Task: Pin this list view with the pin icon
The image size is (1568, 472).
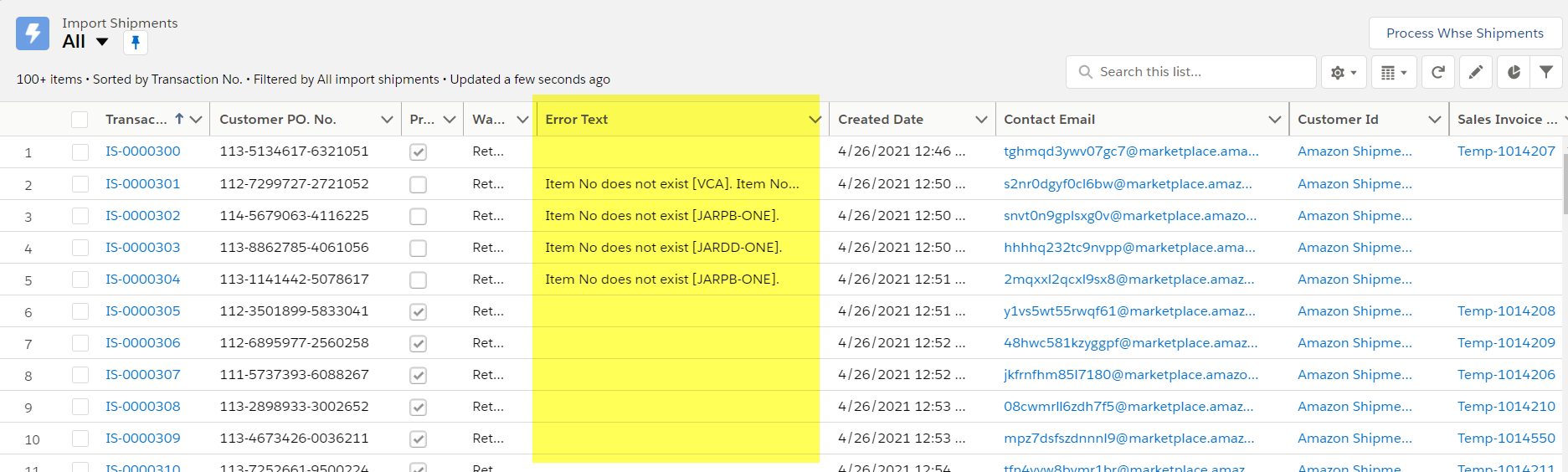Action: (136, 43)
